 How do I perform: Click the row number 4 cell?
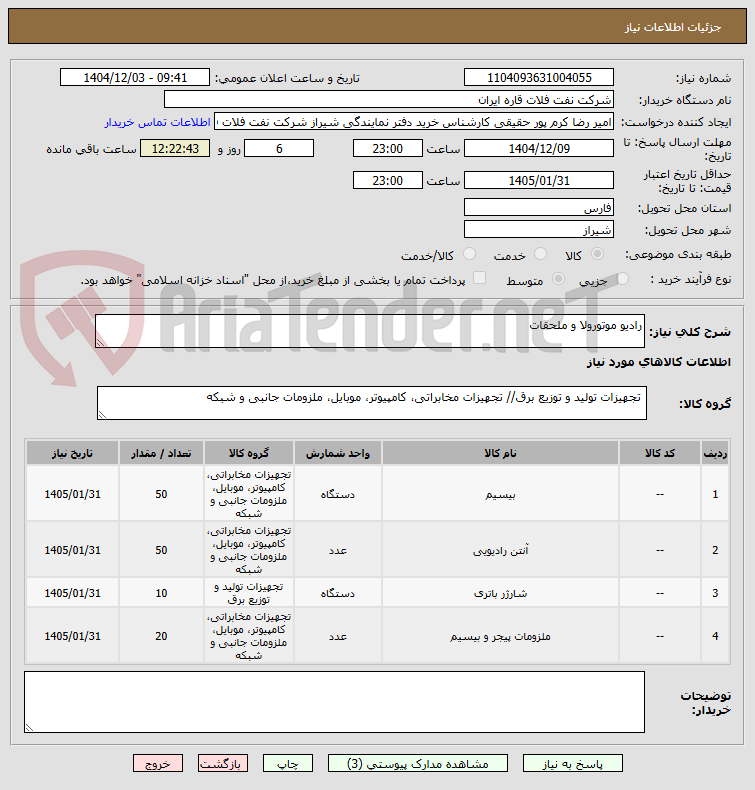coord(715,636)
